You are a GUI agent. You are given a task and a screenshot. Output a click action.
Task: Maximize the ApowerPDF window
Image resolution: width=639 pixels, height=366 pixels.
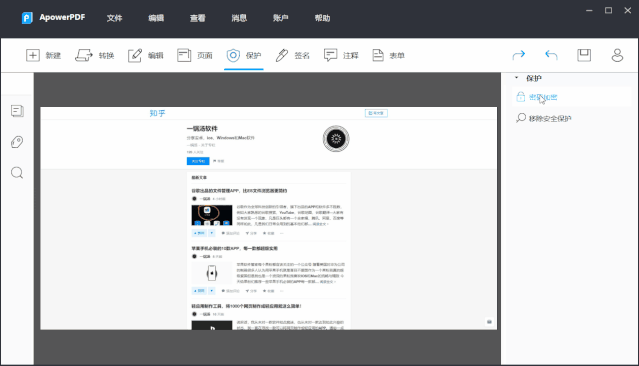click(x=608, y=11)
